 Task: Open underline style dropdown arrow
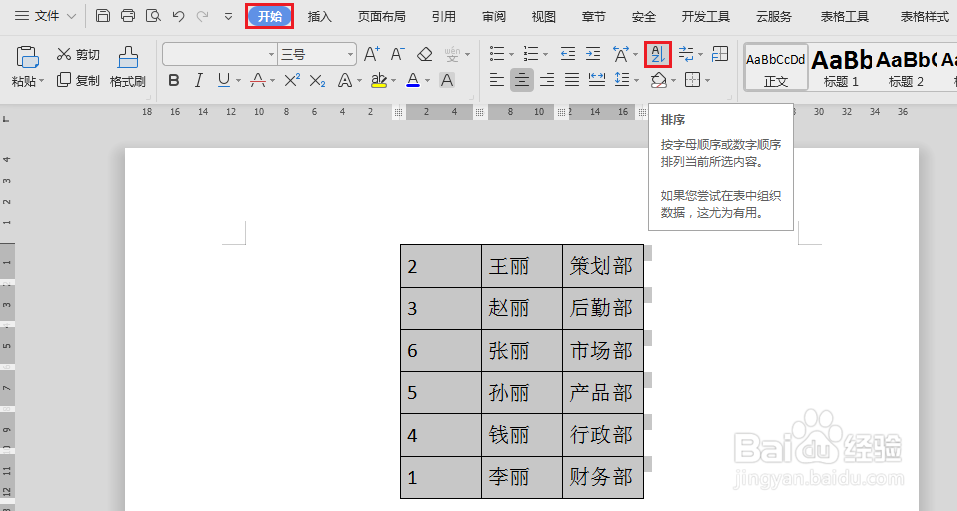[239, 81]
